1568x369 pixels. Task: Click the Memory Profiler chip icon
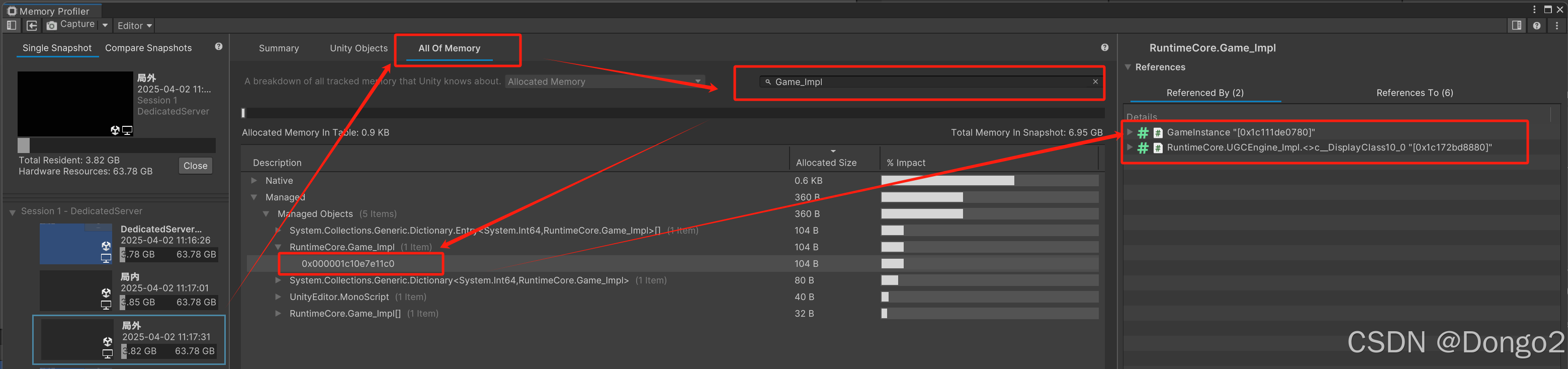click(x=12, y=11)
